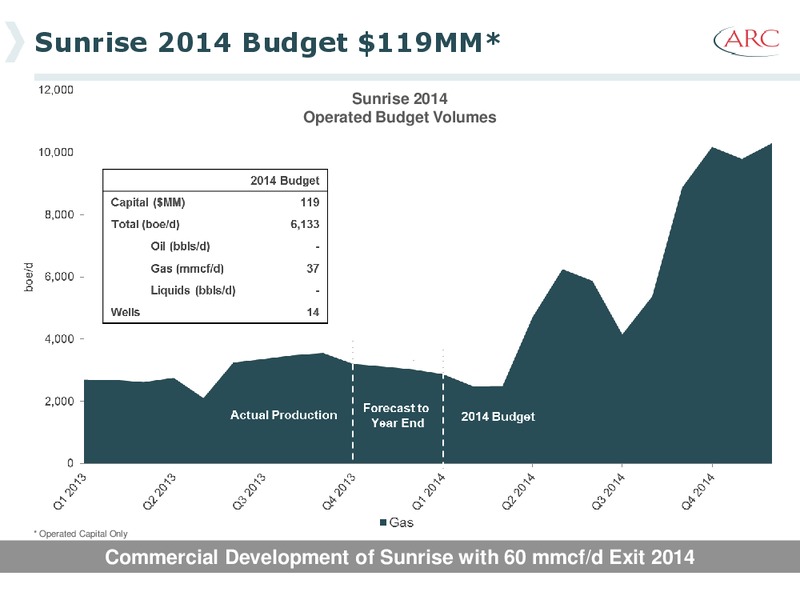Click the '2014 Budget' label inside the chart area
Screen dimensions: 800x600
498,417
